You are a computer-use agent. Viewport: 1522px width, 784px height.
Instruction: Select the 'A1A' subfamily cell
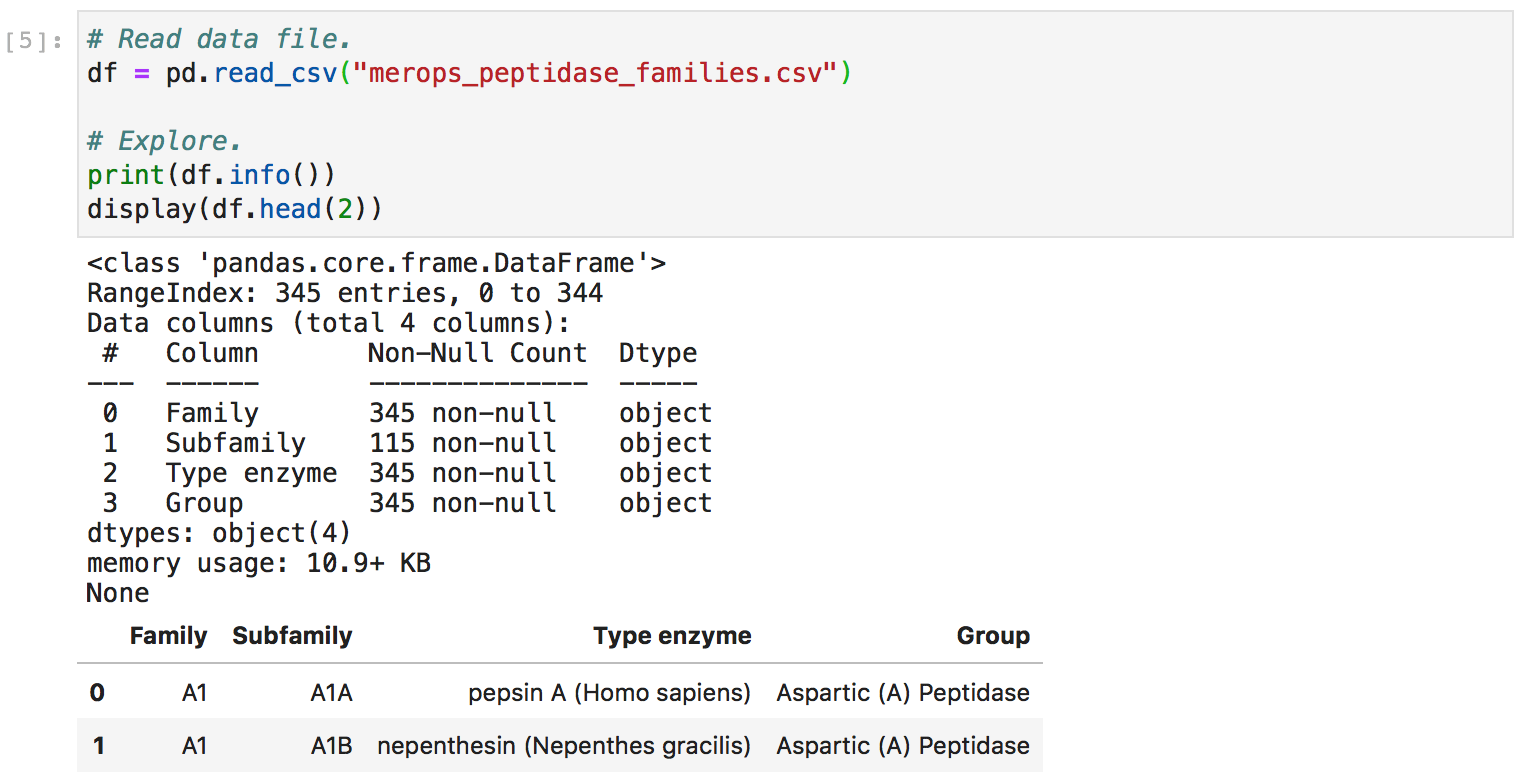tap(331, 693)
